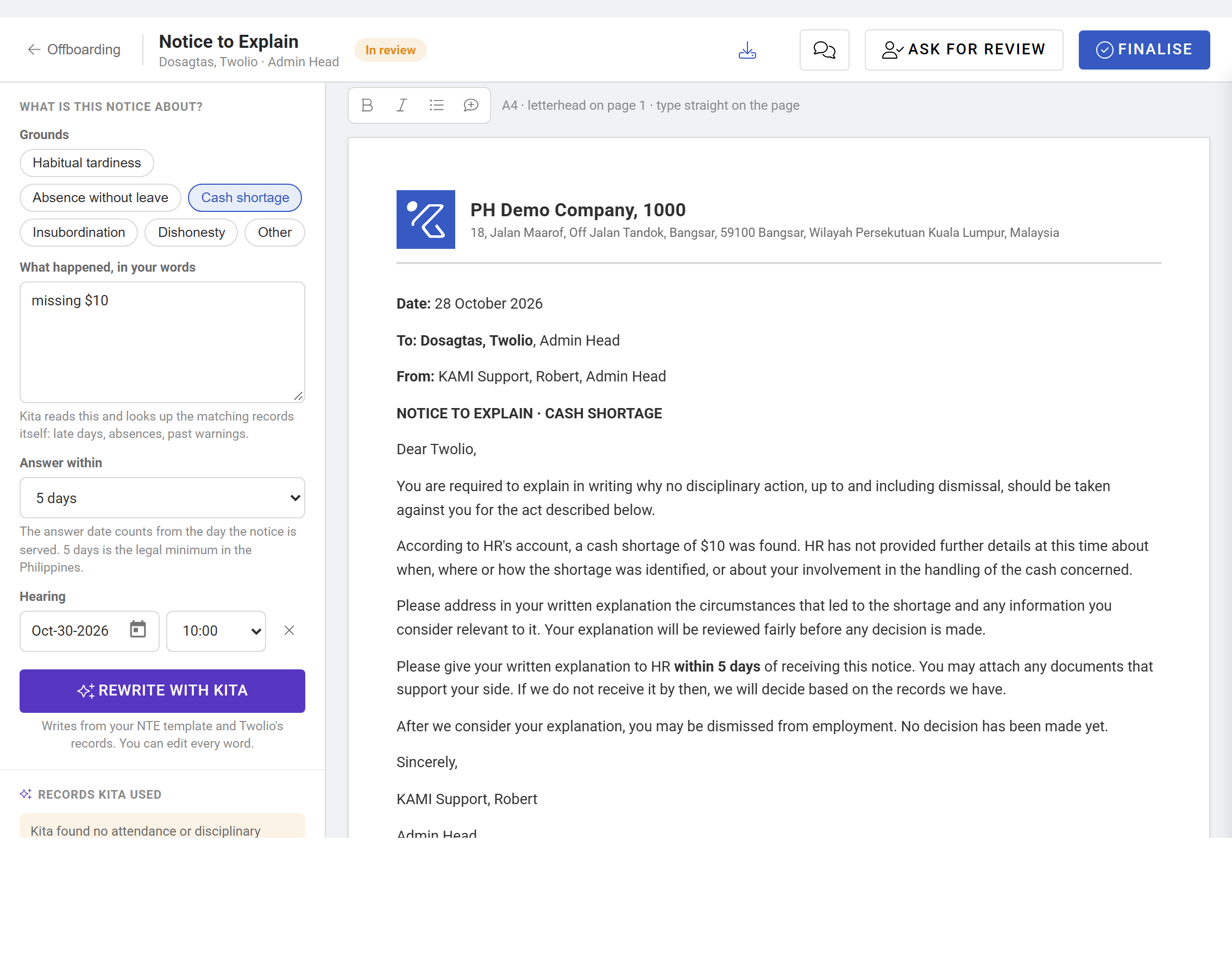Click the What happened text area
The height and width of the screenshot is (978, 1232).
pyautogui.click(x=162, y=342)
